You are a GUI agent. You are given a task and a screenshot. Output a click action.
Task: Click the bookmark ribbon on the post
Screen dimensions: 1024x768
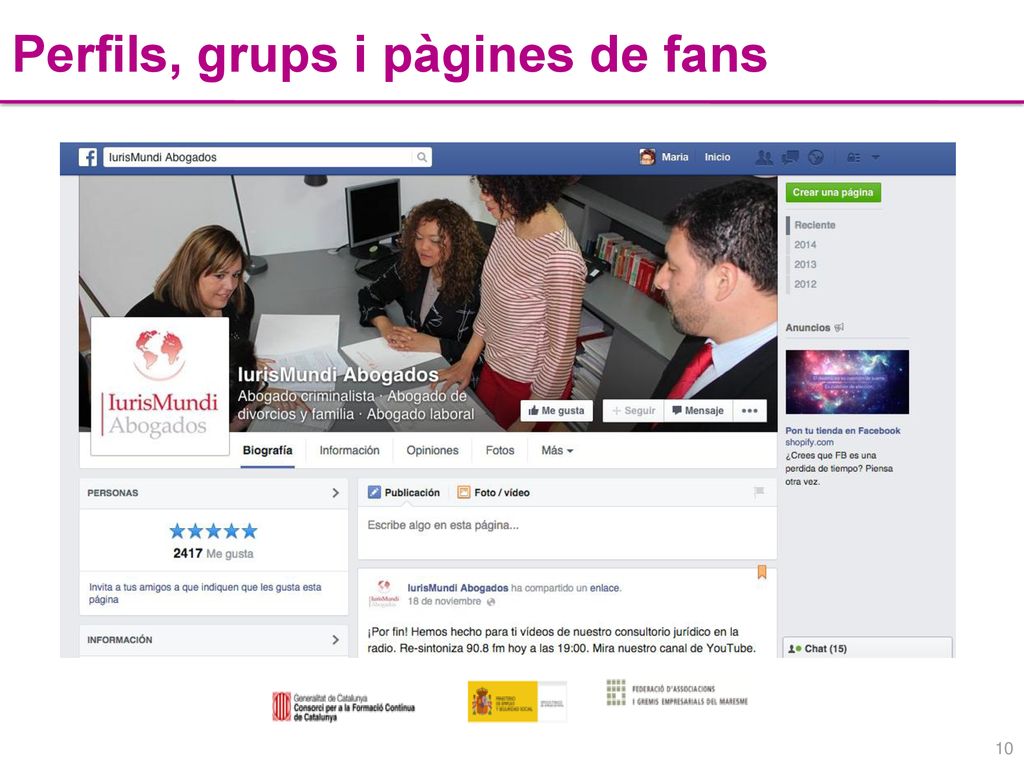coord(761,572)
